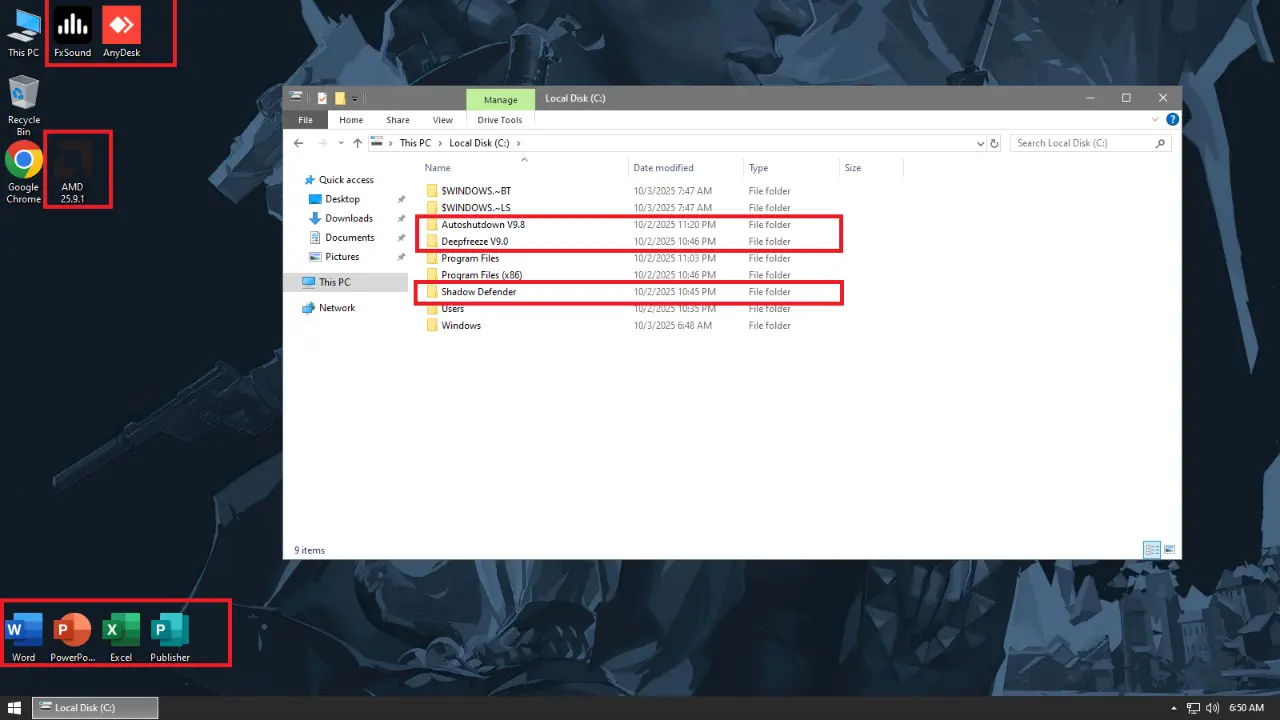Launch Excel from the desktop

[121, 637]
